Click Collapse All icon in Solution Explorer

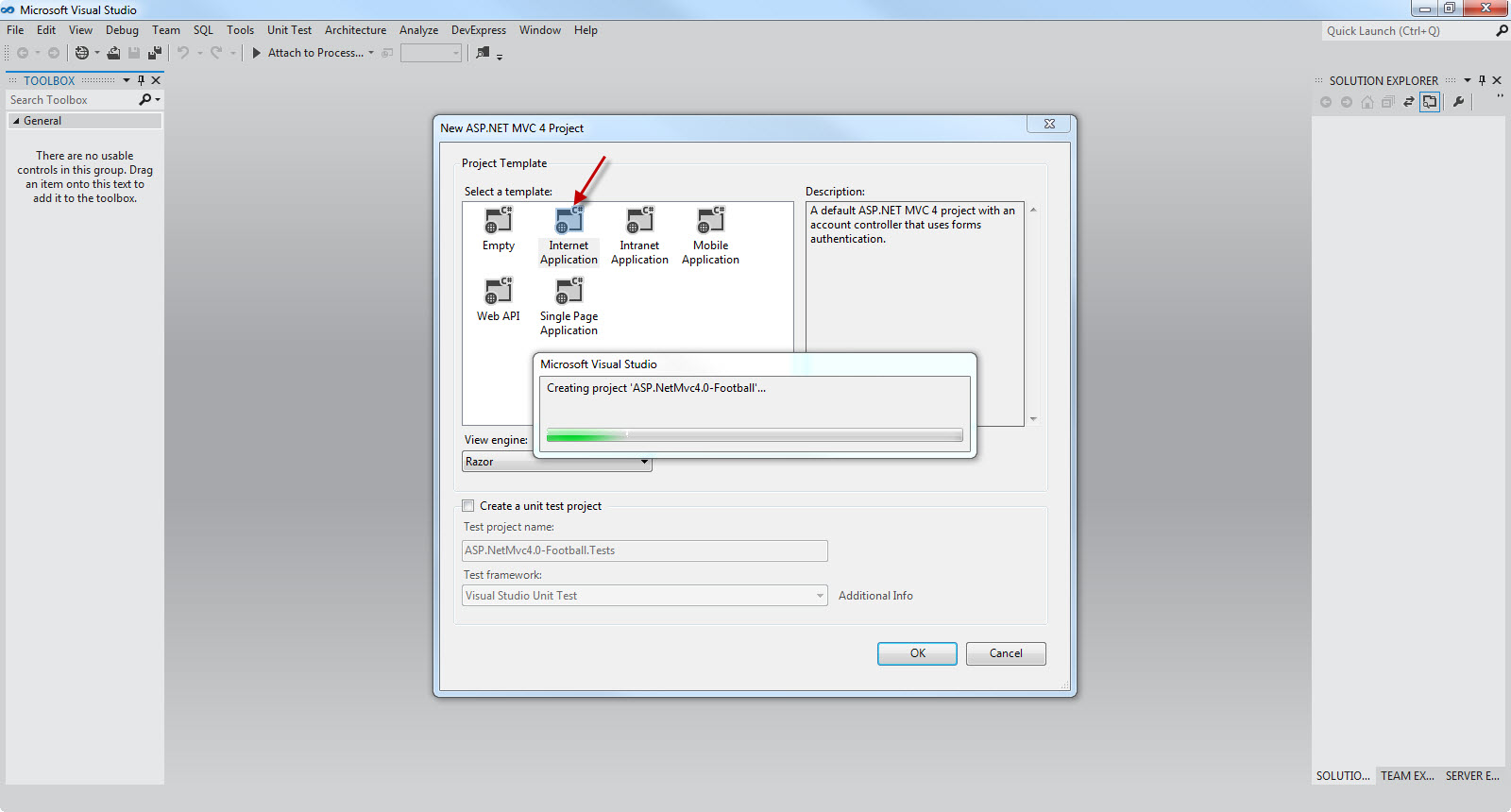[1388, 102]
